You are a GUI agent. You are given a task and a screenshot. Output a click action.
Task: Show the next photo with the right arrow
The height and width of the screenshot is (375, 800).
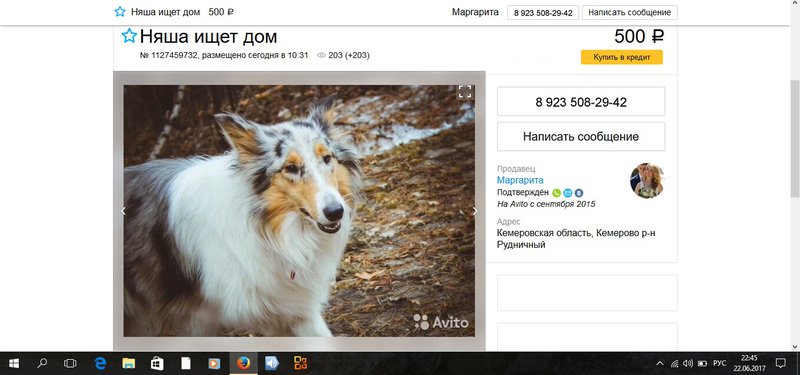(475, 211)
